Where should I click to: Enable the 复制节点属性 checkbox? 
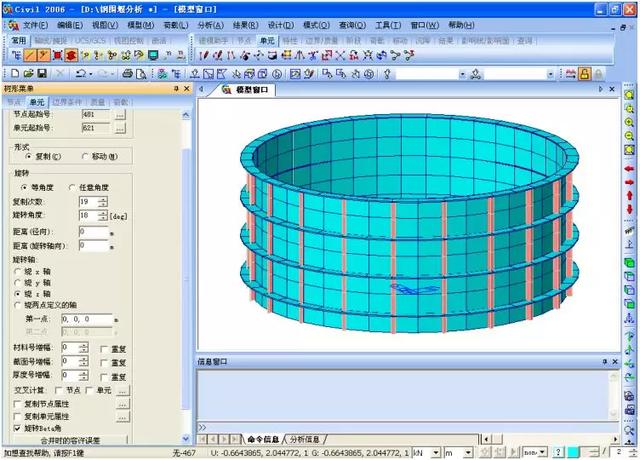15,403
